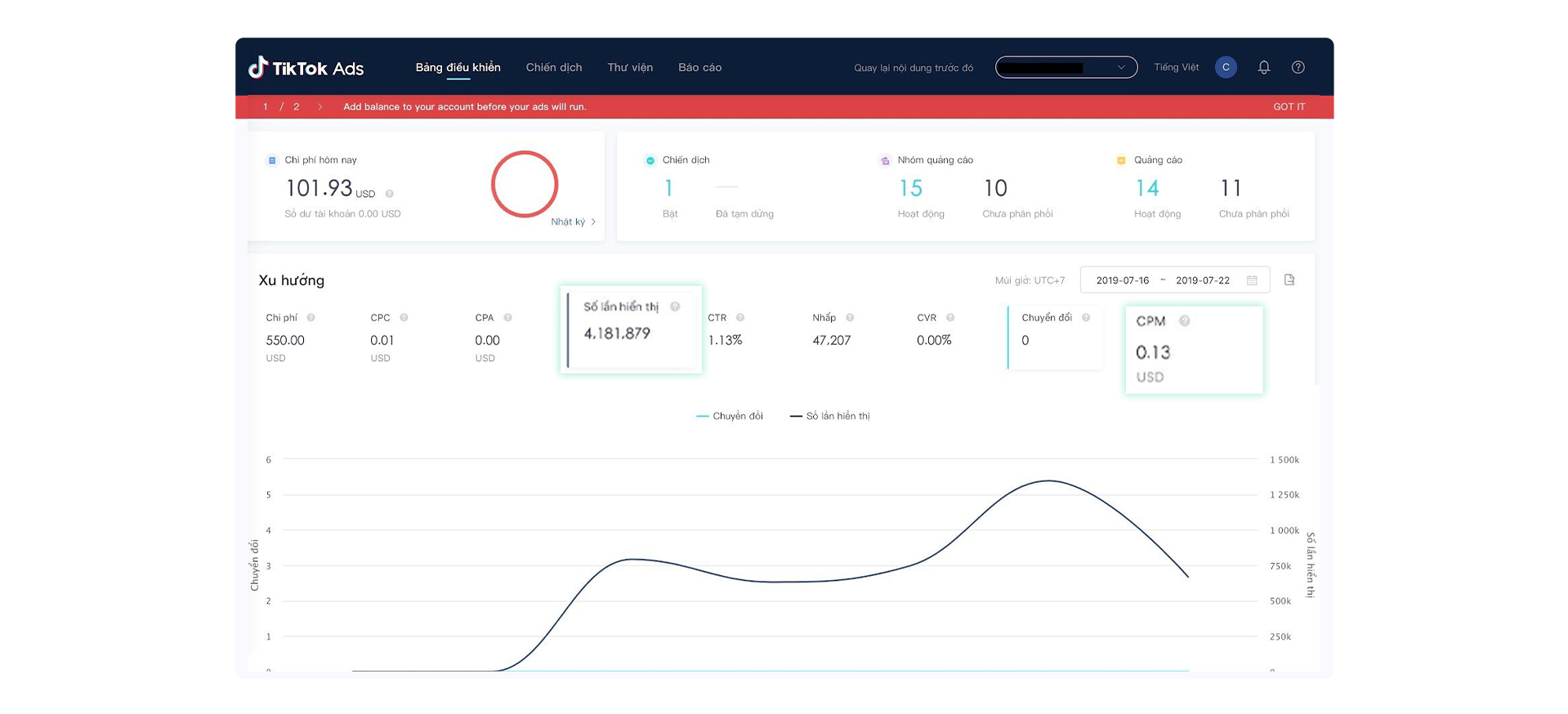1568x714 pixels.
Task: Open the Báo cáo tab
Action: pos(699,68)
